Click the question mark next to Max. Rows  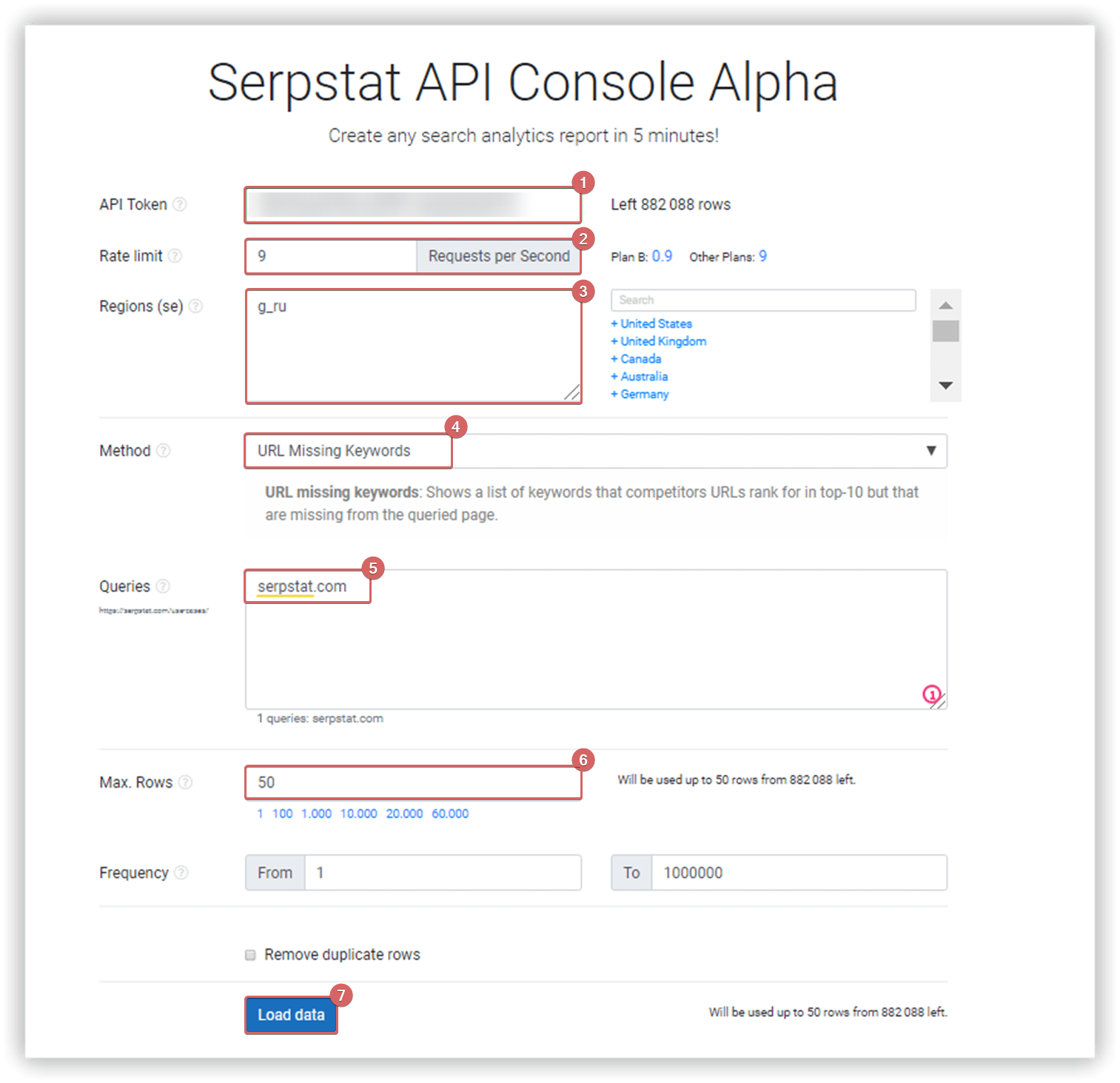click(185, 782)
